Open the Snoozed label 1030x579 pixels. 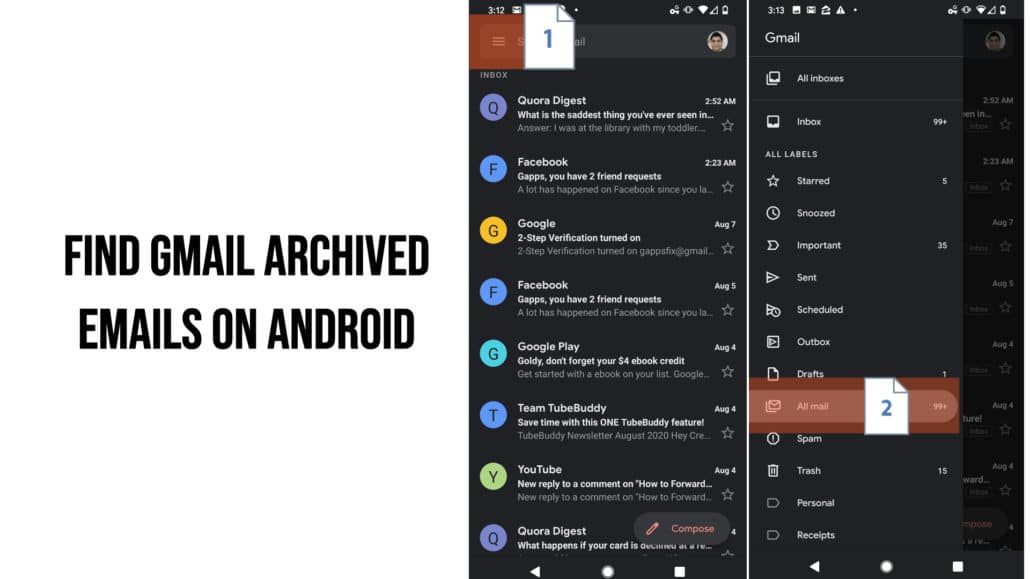855,213
